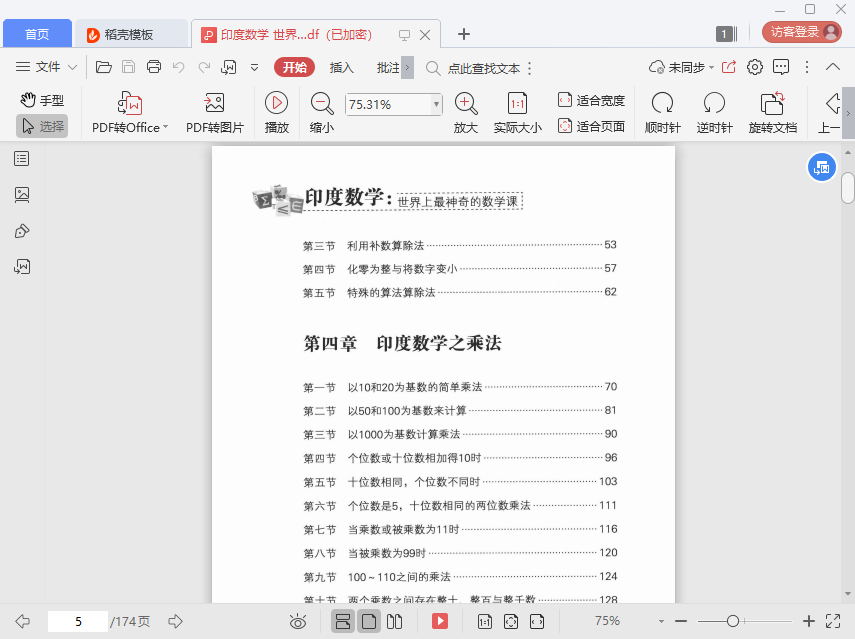Decrease zoom with minus button
This screenshot has height=639, width=855.
click(x=681, y=621)
